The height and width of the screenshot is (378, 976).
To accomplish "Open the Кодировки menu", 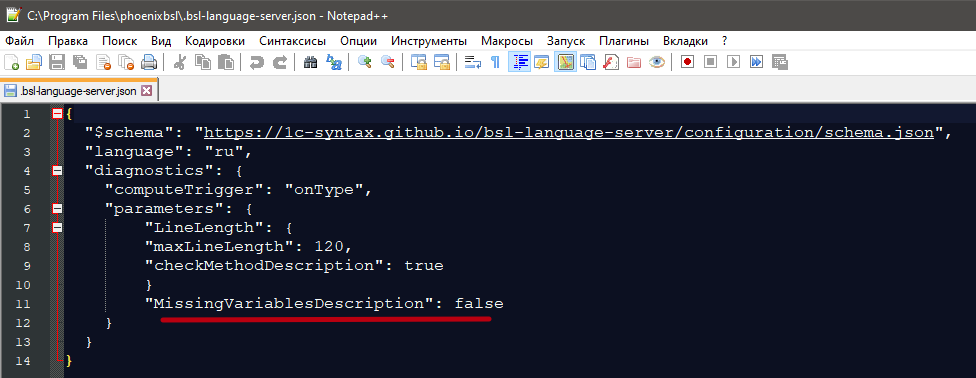I will pyautogui.click(x=215, y=41).
